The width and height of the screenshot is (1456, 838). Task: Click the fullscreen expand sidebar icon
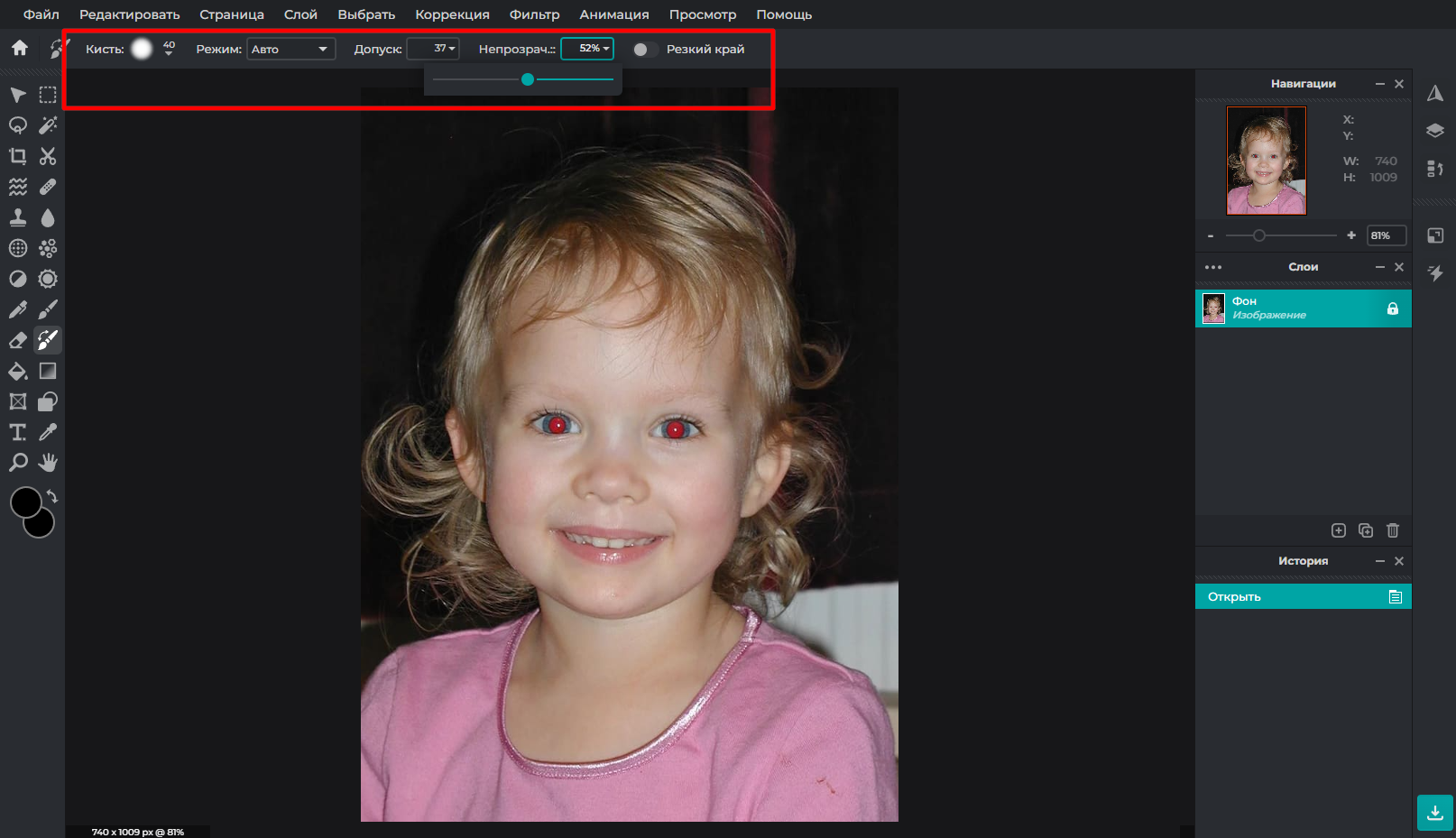1435,235
